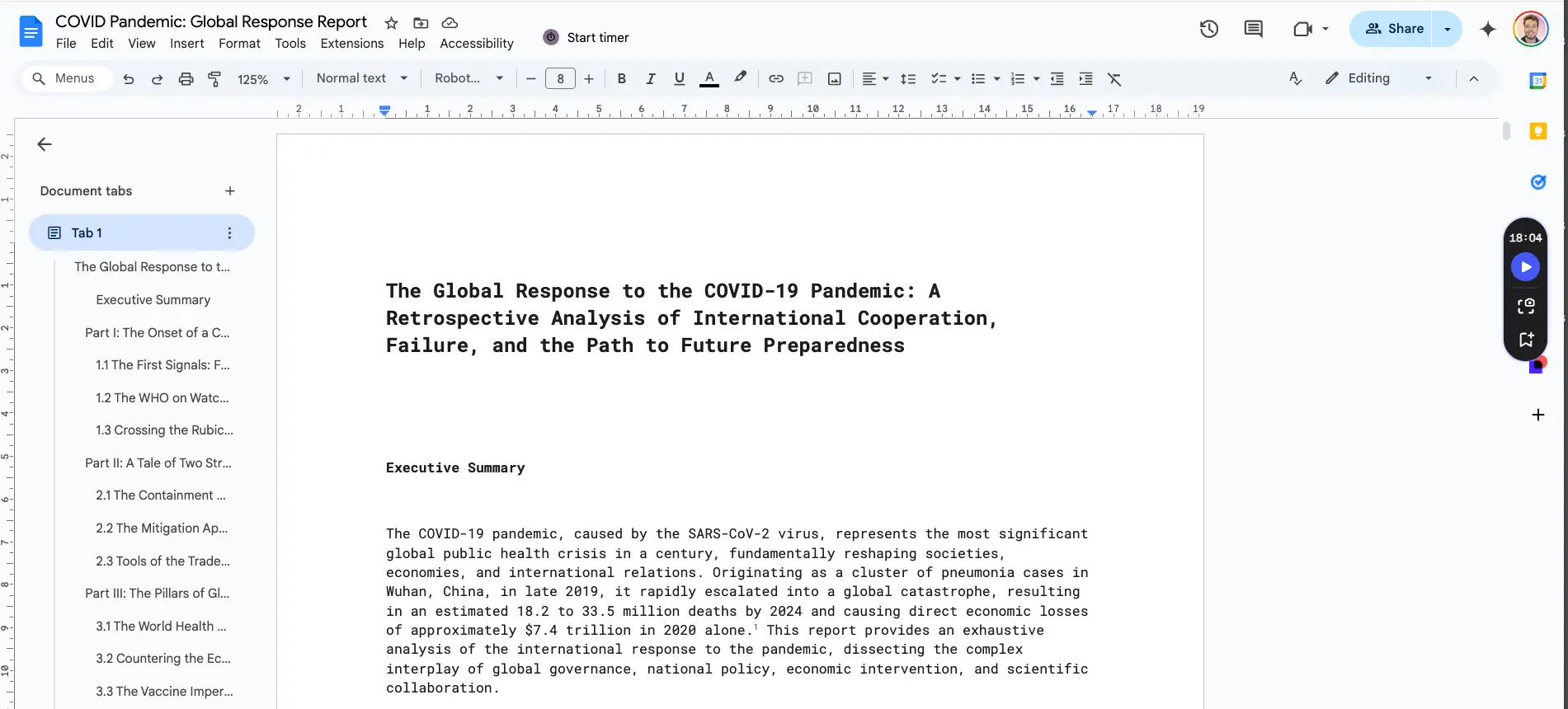Star this document

pos(392,23)
